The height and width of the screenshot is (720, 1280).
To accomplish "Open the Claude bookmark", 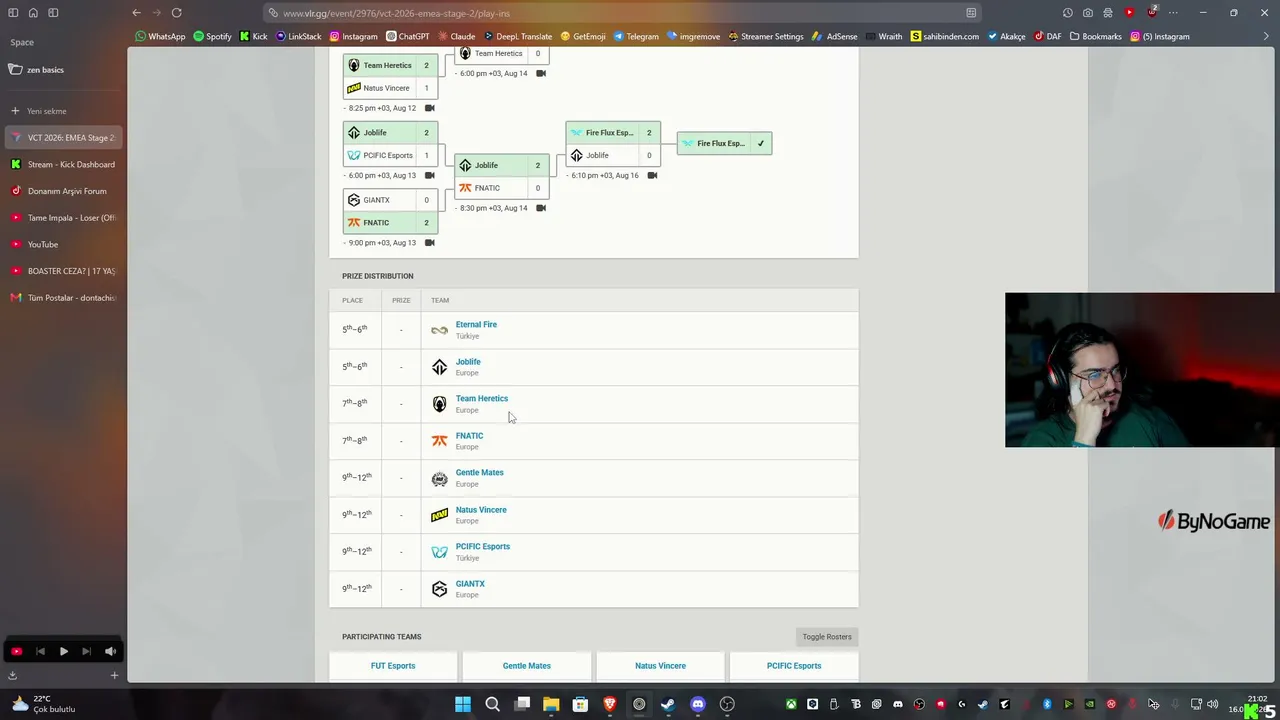I will 456,36.
